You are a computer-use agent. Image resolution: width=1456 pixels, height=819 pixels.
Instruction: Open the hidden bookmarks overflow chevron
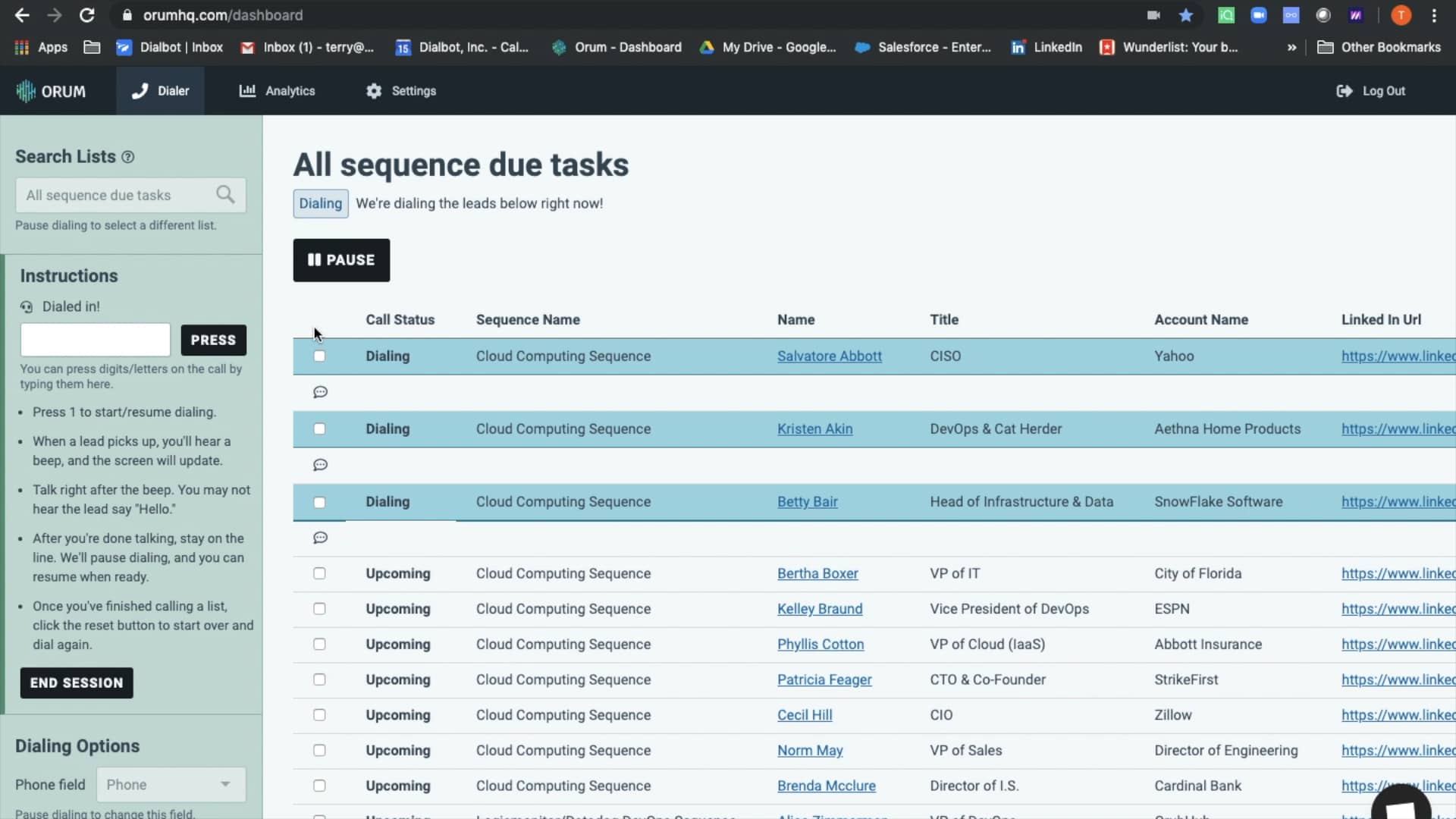(1291, 47)
